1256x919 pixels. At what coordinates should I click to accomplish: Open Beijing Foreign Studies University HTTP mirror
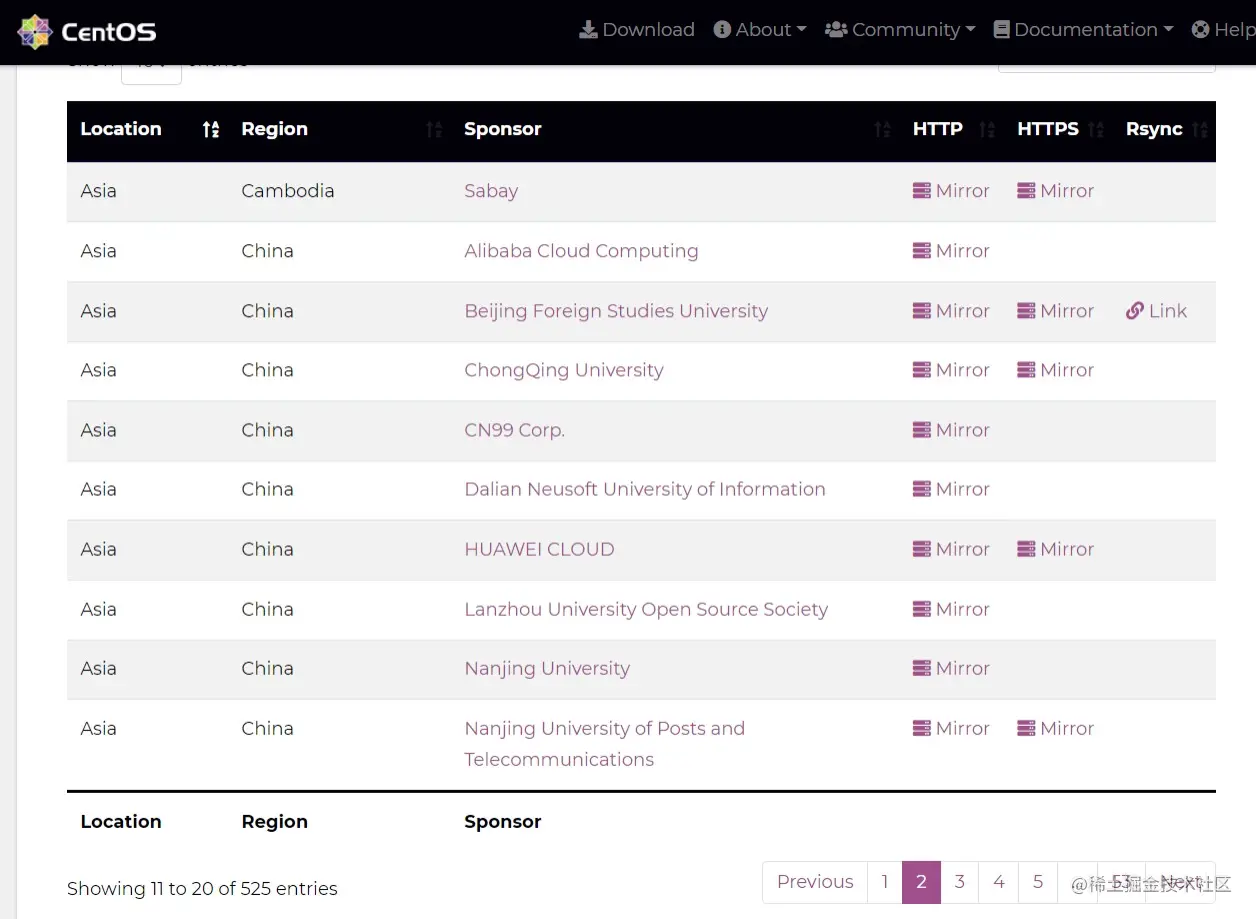pyautogui.click(x=951, y=311)
